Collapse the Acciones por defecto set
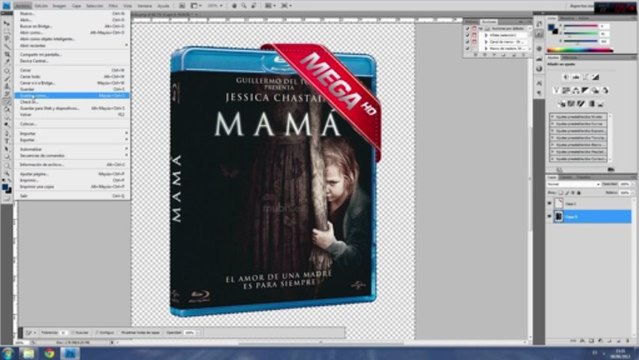 [x=481, y=29]
